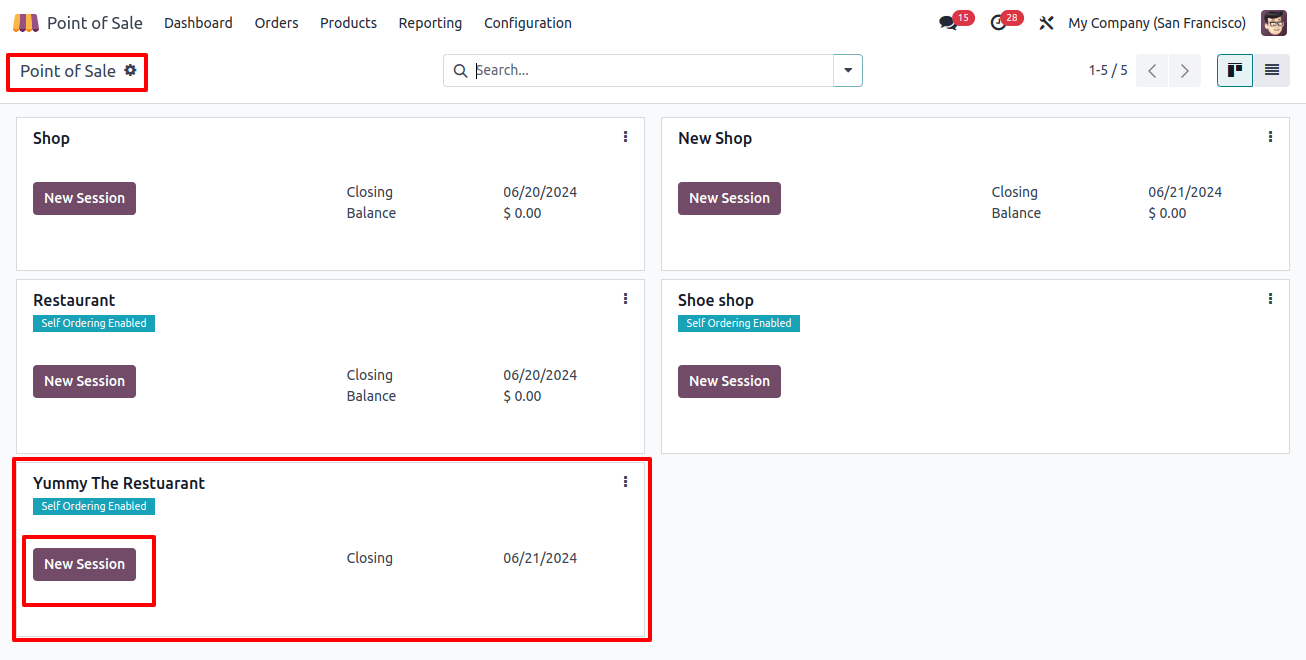The width and height of the screenshot is (1306, 660).
Task: Start New Session for Shop
Action: tap(84, 198)
